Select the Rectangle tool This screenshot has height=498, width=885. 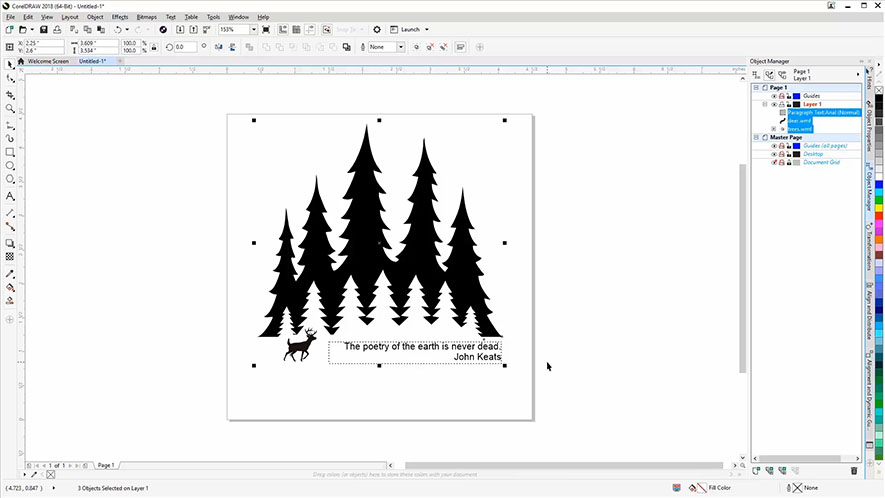10,152
